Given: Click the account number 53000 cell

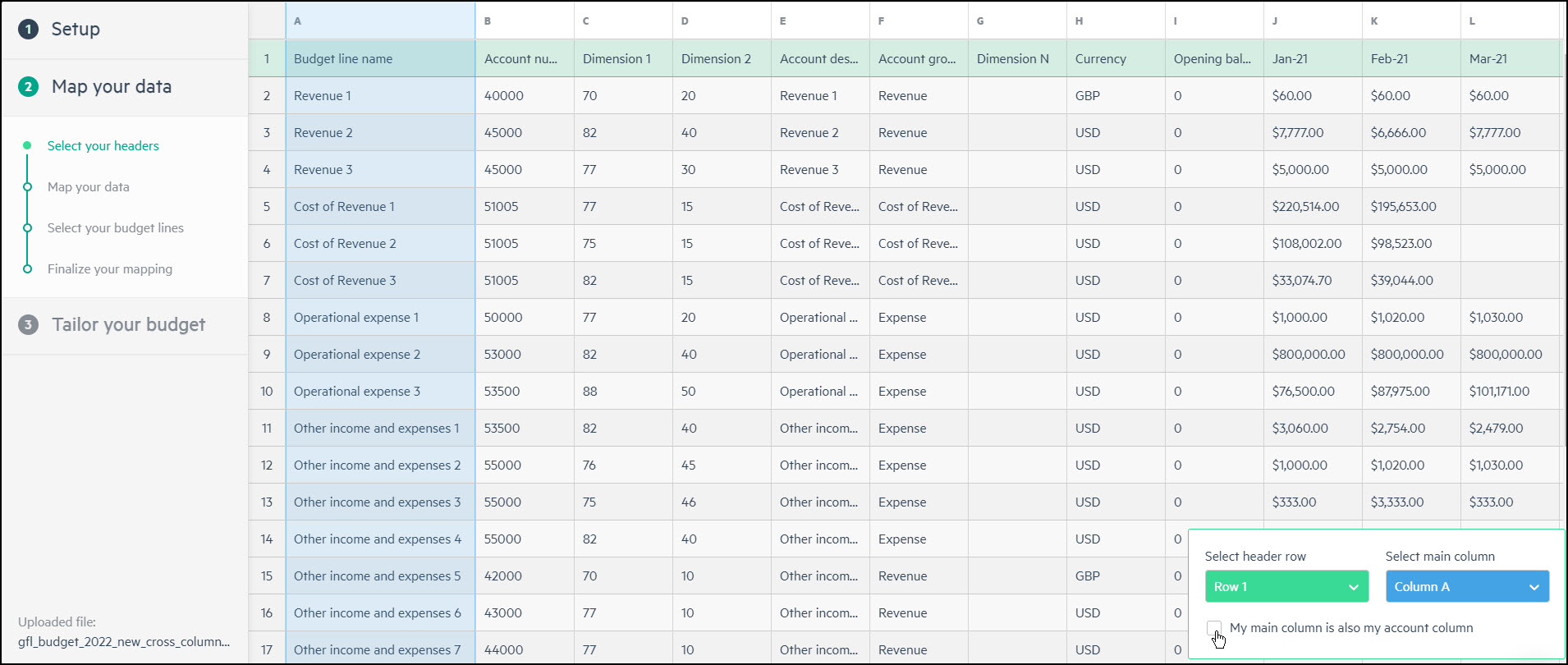Looking at the screenshot, I should [x=525, y=354].
